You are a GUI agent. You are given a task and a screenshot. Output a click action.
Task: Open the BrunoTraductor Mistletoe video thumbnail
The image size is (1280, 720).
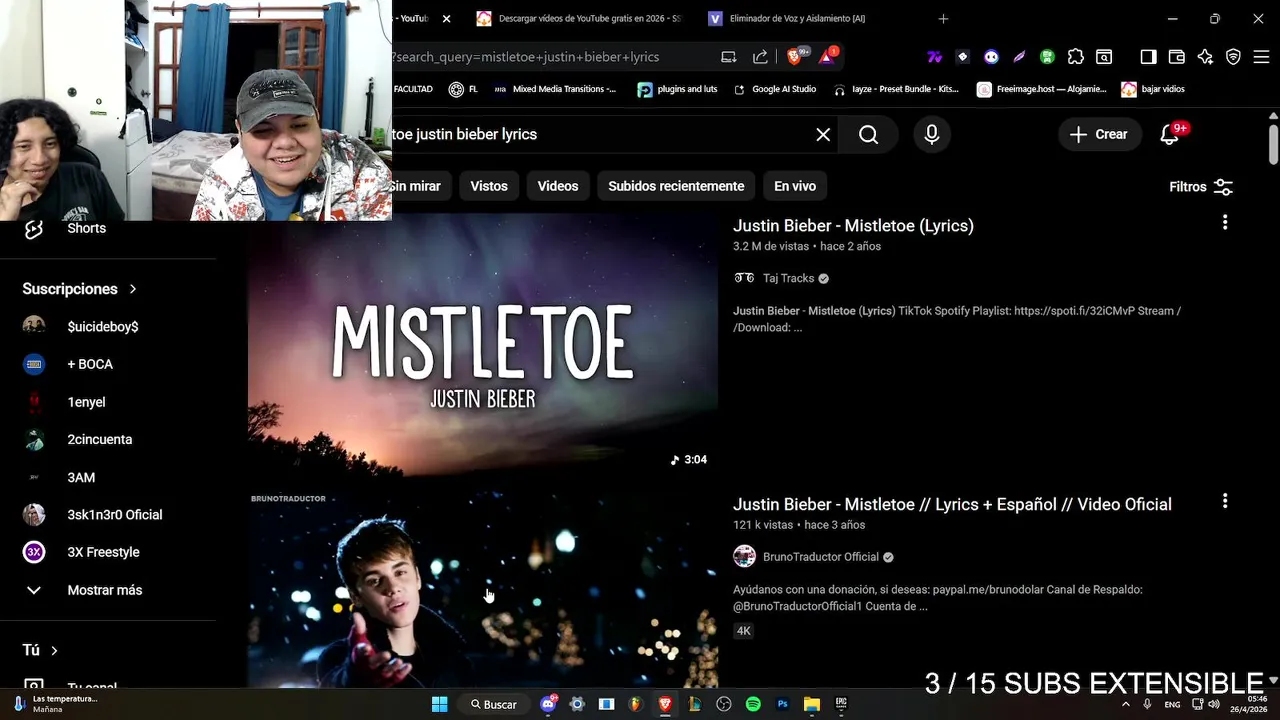tap(483, 589)
